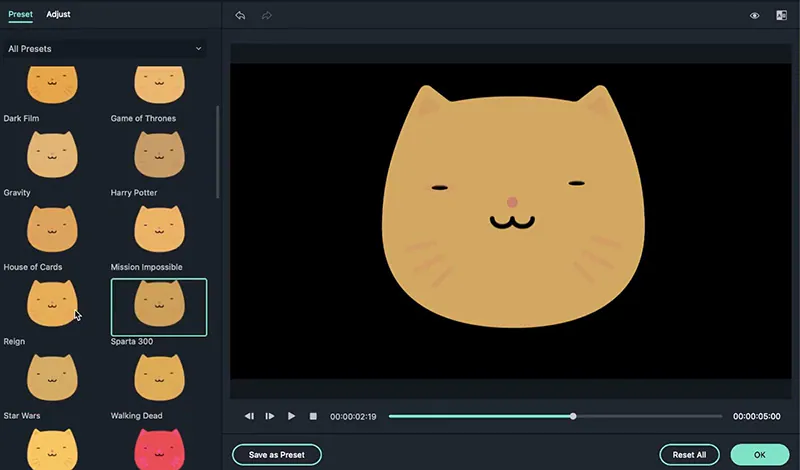800x470 pixels.
Task: Click the current timecode 00:00:02:19
Action: 353,417
